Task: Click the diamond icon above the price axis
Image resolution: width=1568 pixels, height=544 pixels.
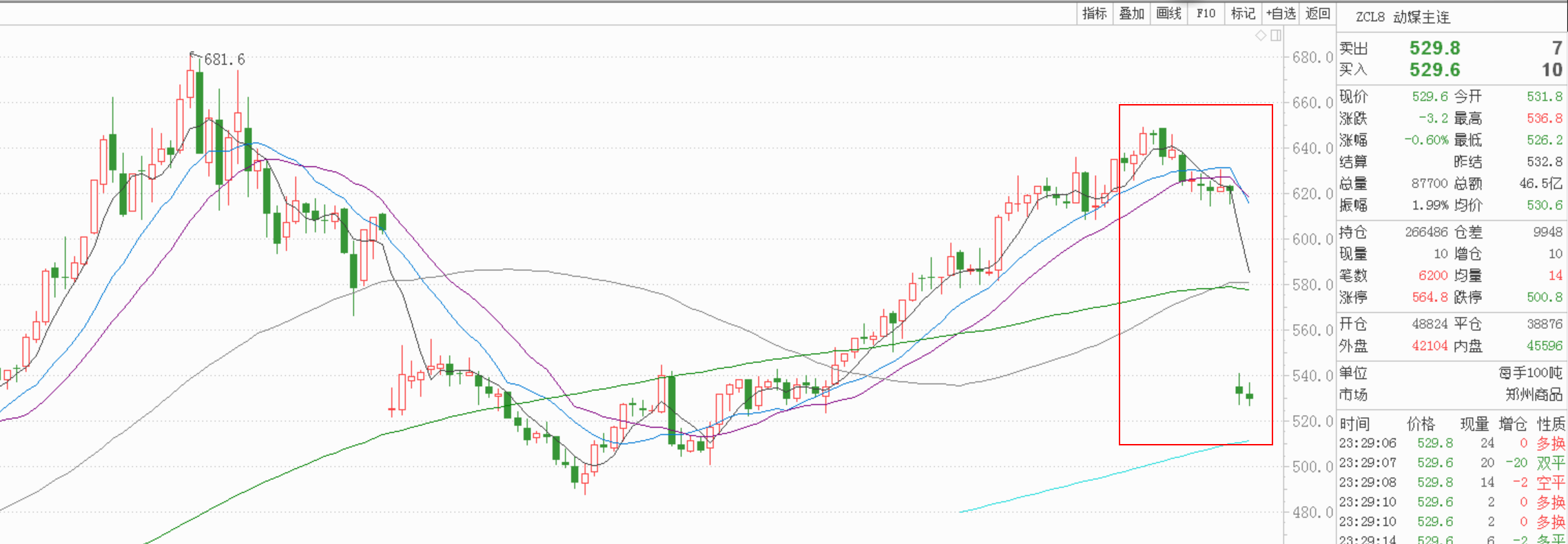Action: [1261, 35]
